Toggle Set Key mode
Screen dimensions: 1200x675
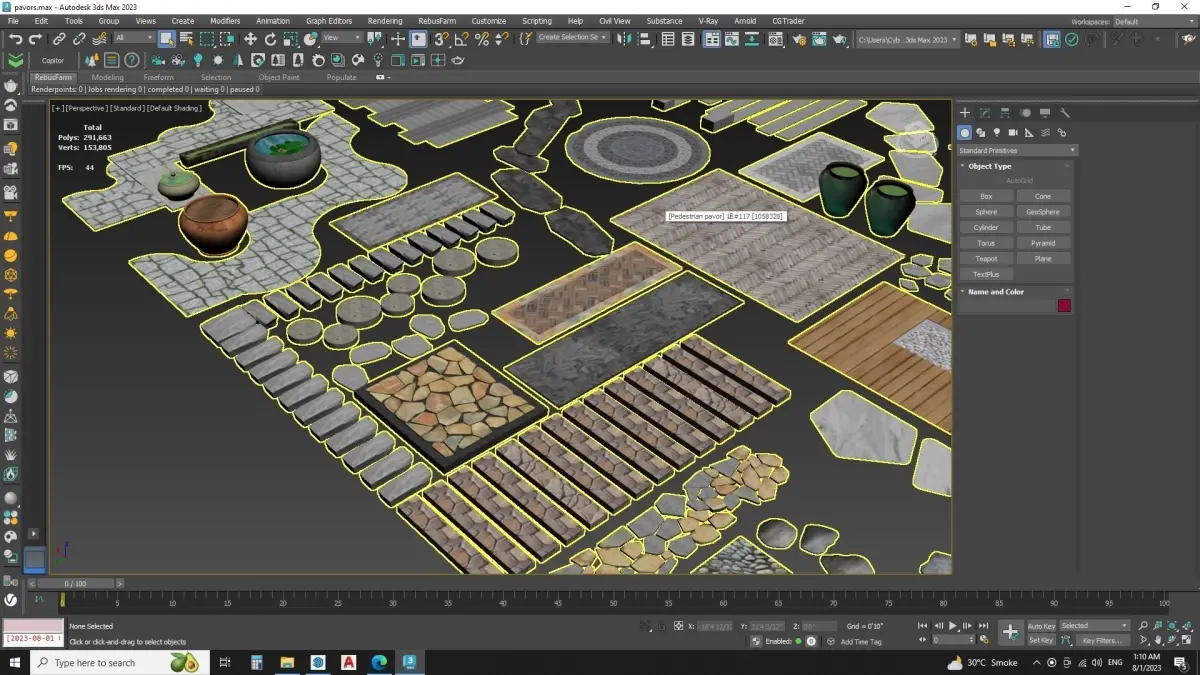point(1041,640)
